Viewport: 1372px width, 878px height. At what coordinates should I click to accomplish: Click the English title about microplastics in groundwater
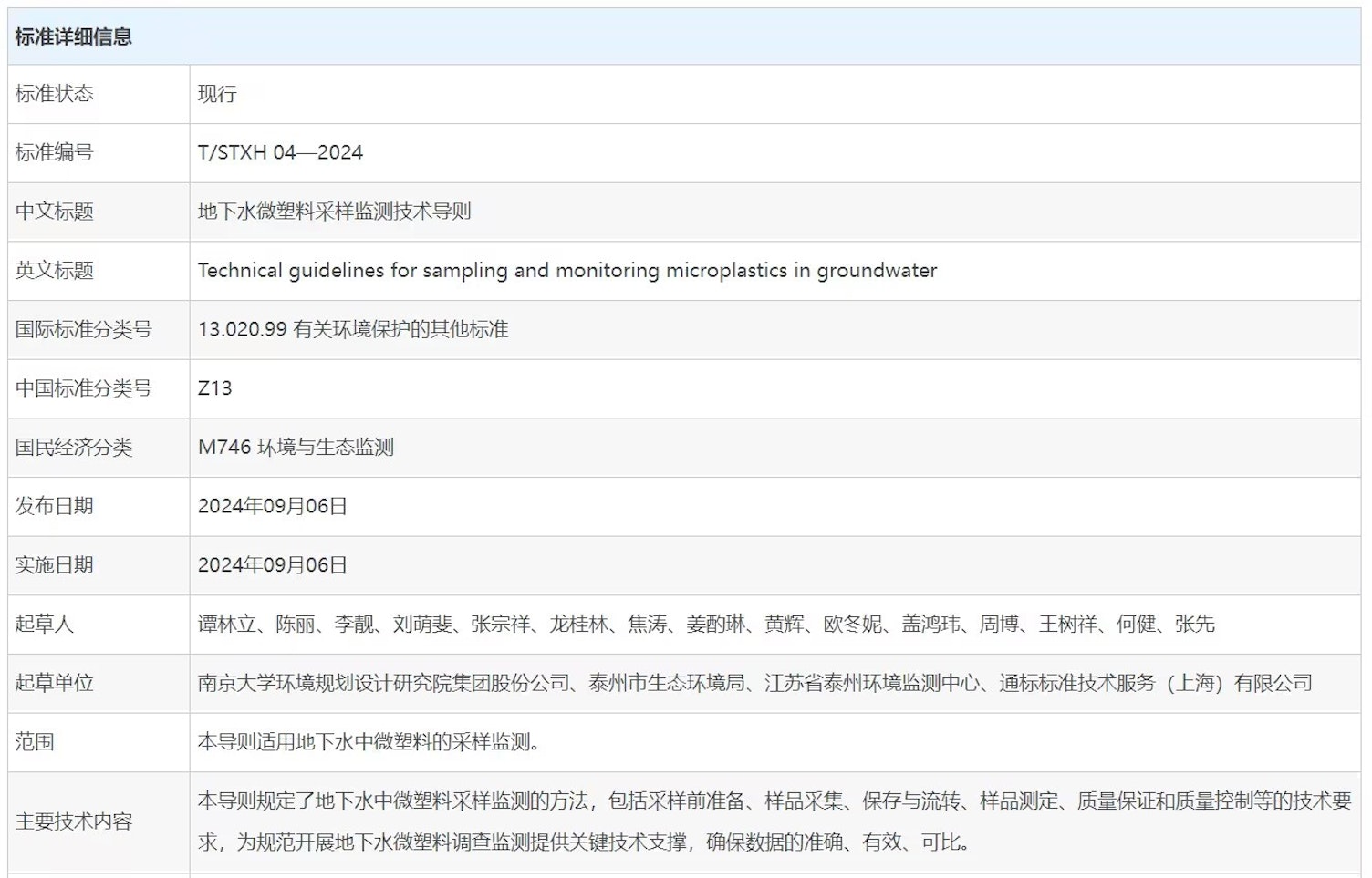tap(566, 271)
